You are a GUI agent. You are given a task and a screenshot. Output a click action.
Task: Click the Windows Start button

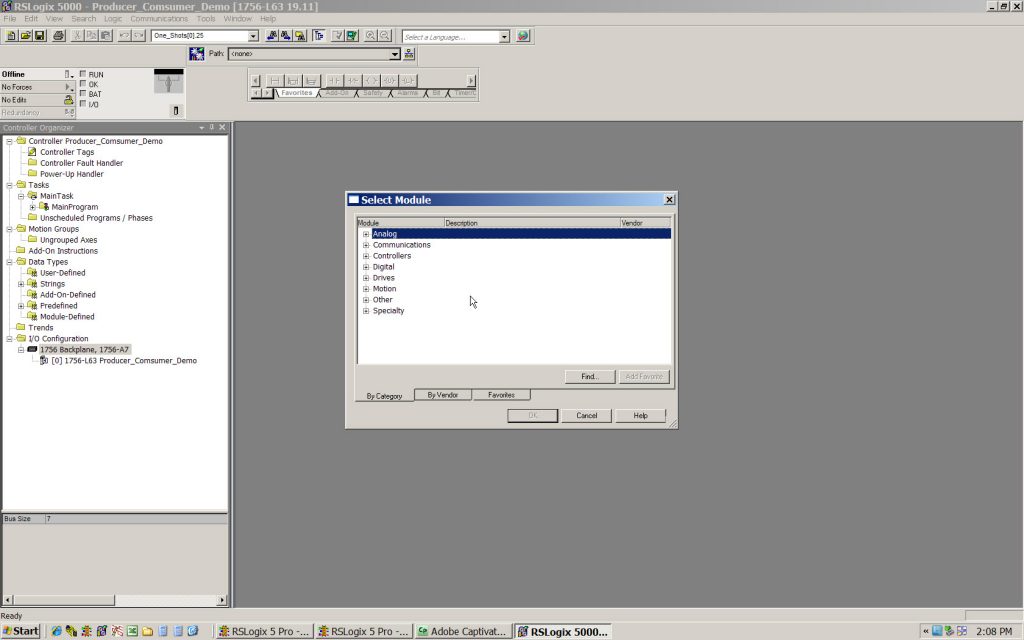(21, 631)
